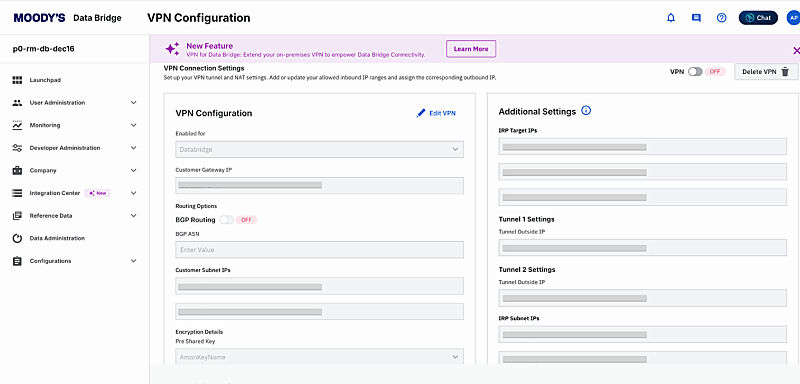The width and height of the screenshot is (800, 384).
Task: Click the Tunnel 1 Outside IP field
Action: [642, 247]
